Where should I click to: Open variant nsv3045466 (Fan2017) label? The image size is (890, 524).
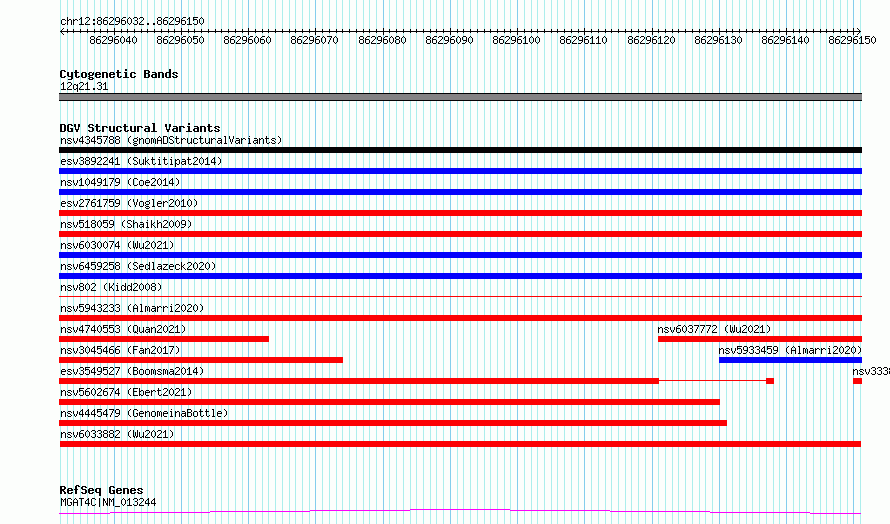pyautogui.click(x=120, y=350)
